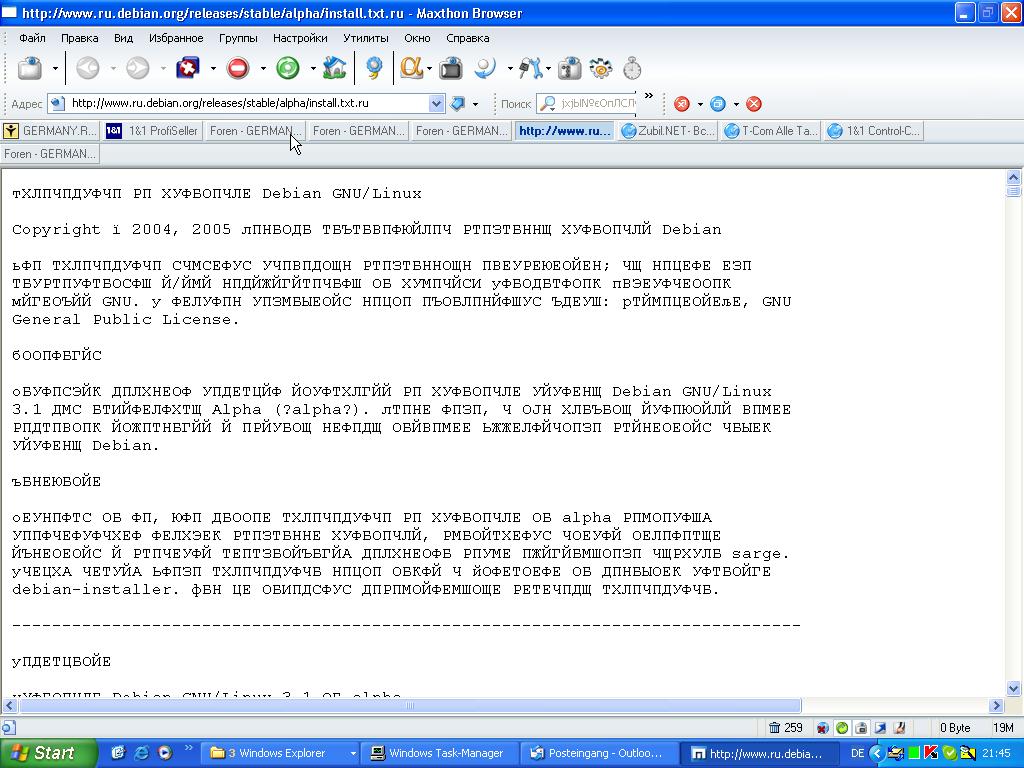The height and width of the screenshot is (768, 1024).
Task: Switch to the 1&1 Control-C... tab
Action: pos(874,131)
